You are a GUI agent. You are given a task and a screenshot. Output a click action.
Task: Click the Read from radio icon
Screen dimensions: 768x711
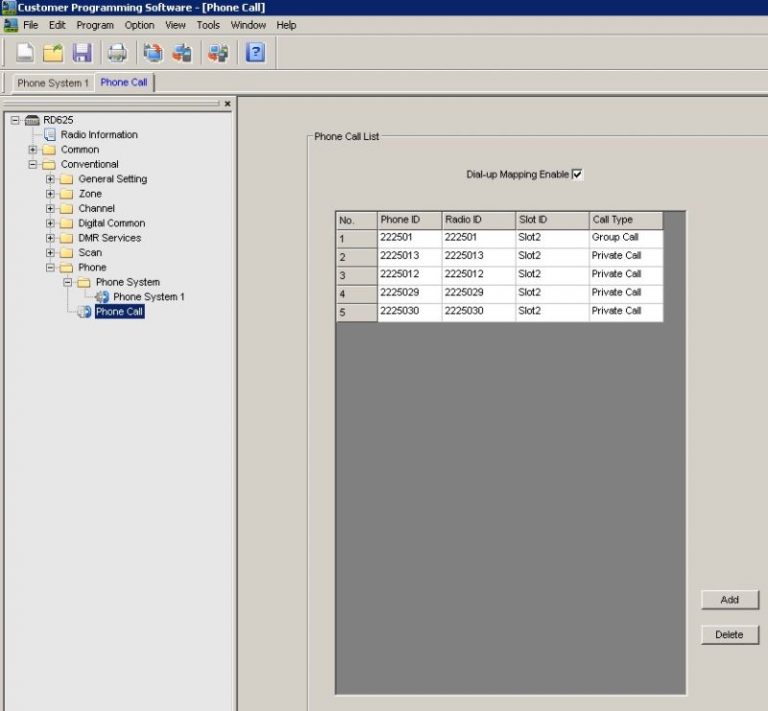tap(153, 52)
